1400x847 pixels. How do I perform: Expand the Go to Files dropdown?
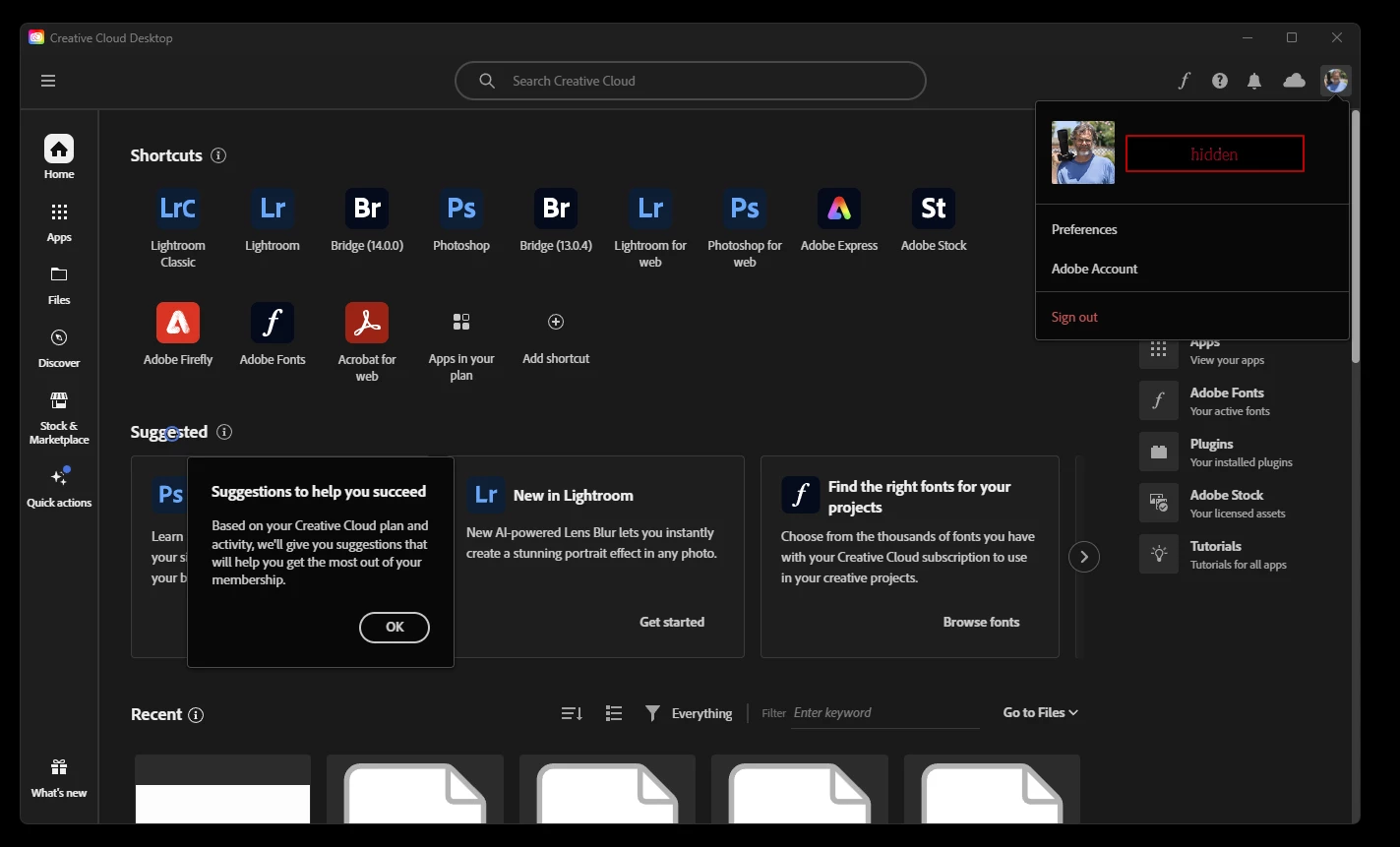1041,712
